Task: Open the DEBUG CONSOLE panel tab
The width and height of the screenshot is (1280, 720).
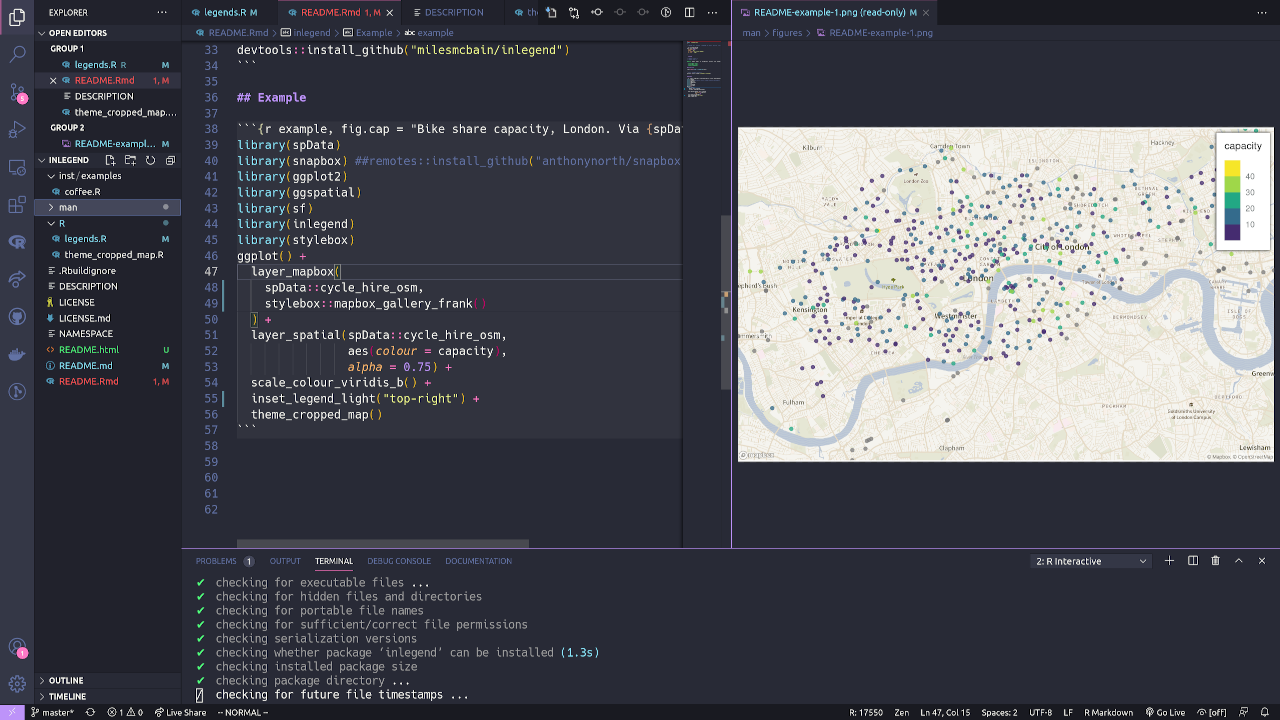Action: 399,561
